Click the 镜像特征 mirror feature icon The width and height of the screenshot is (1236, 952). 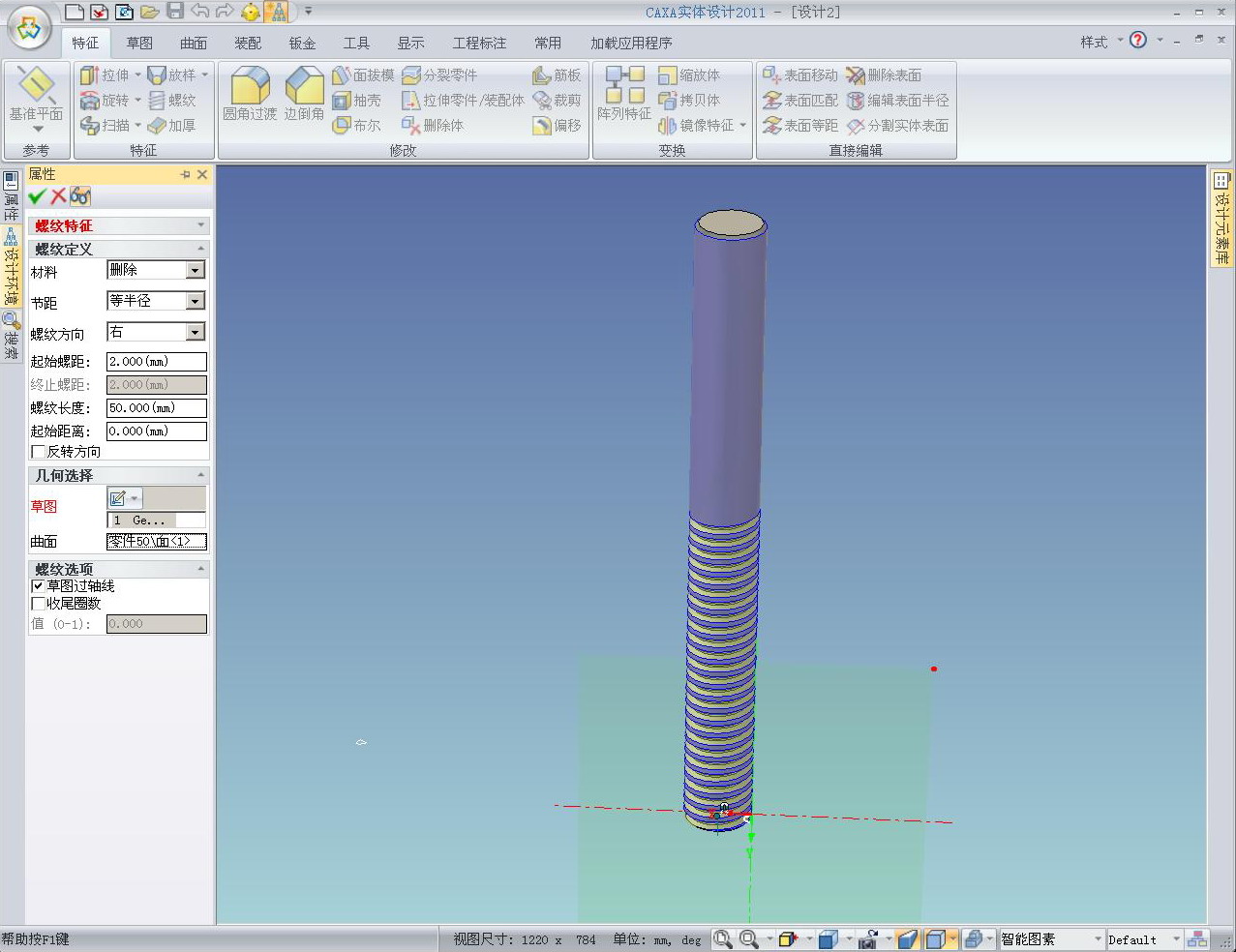[x=667, y=126]
